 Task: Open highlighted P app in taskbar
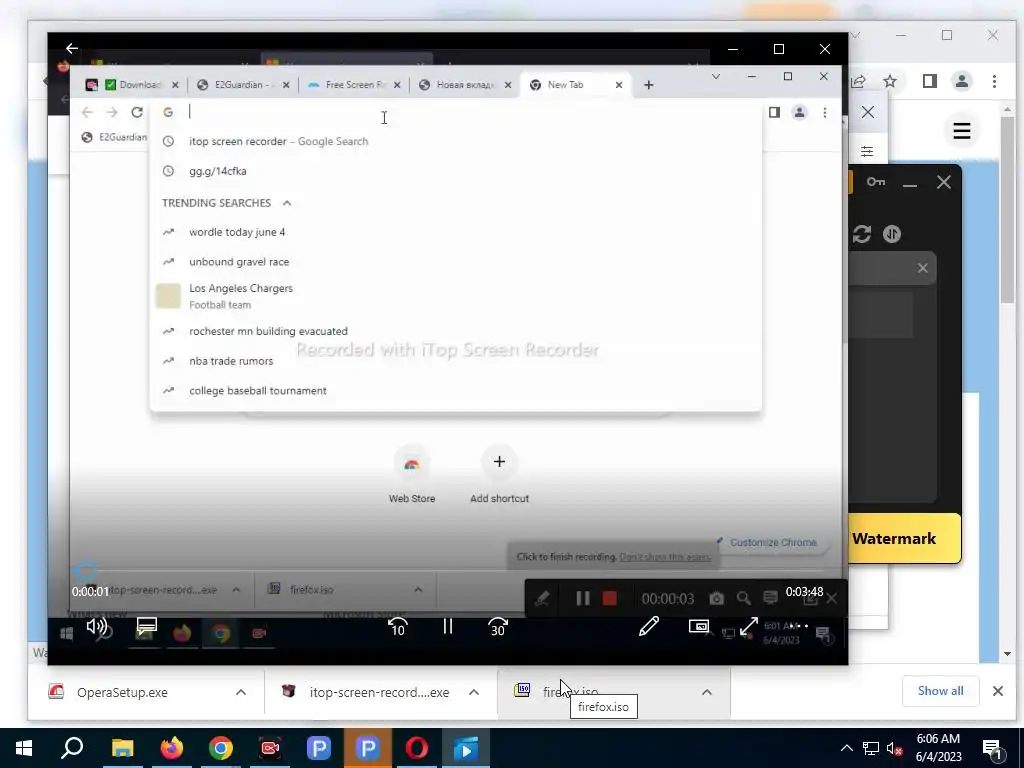click(x=368, y=748)
